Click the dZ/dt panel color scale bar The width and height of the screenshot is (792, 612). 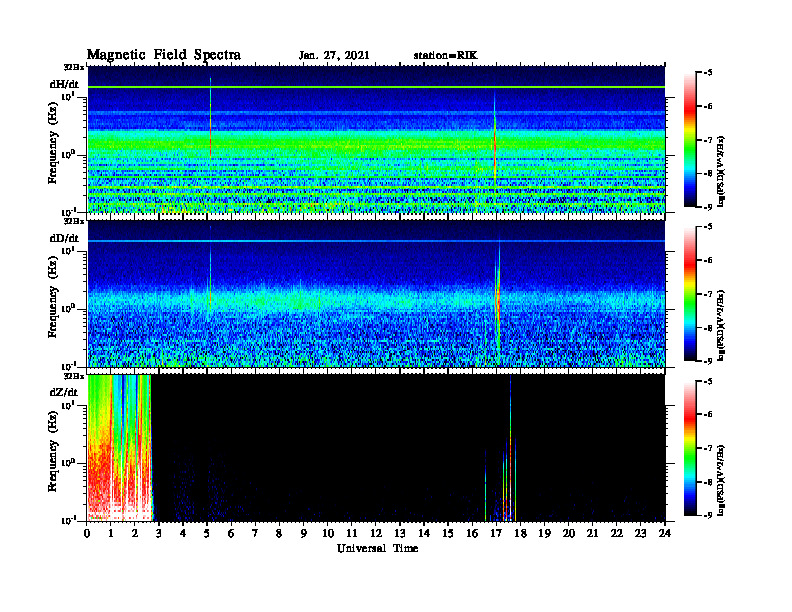coord(690,448)
